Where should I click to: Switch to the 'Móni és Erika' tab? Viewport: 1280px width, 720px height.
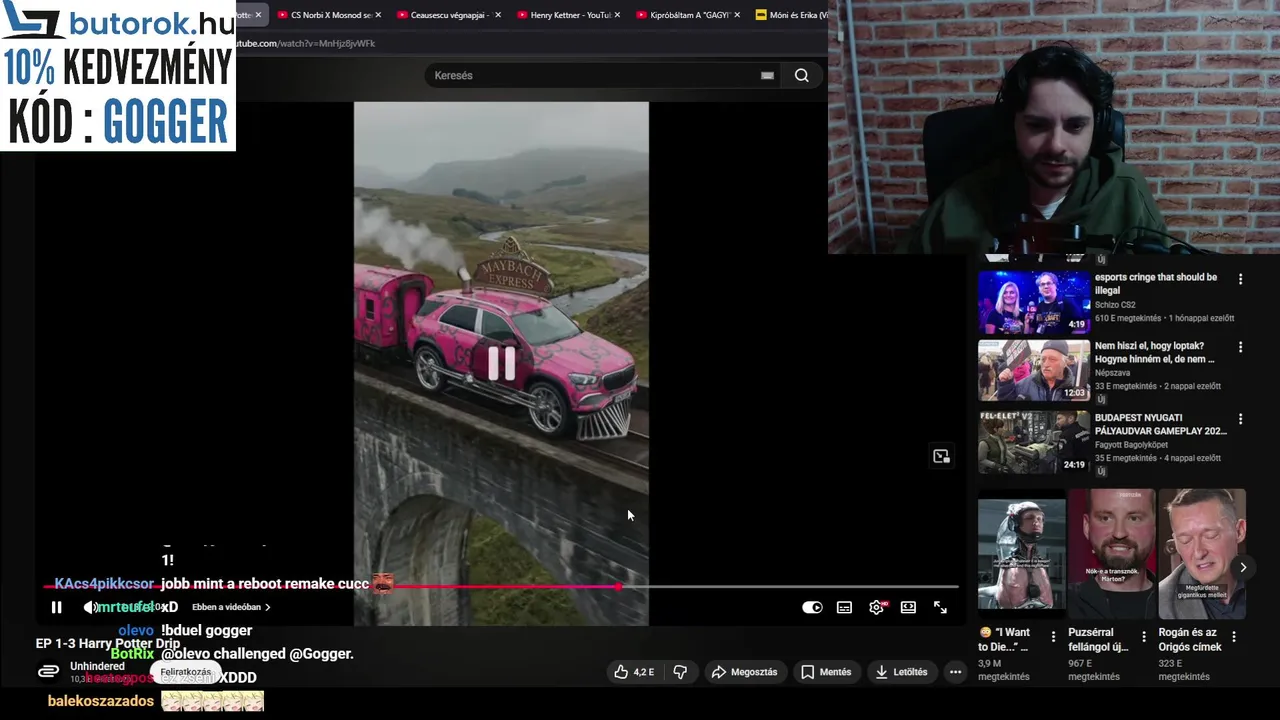(790, 15)
